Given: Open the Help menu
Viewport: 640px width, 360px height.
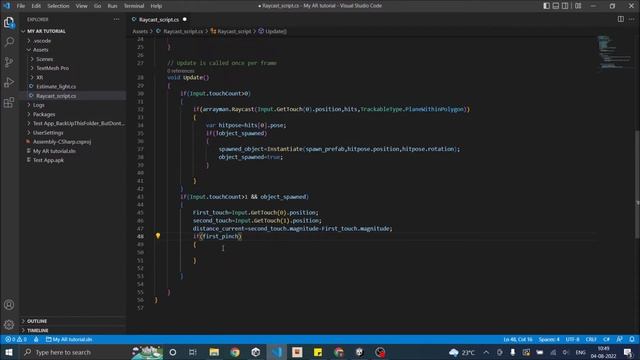Looking at the screenshot, I should pos(156,6).
